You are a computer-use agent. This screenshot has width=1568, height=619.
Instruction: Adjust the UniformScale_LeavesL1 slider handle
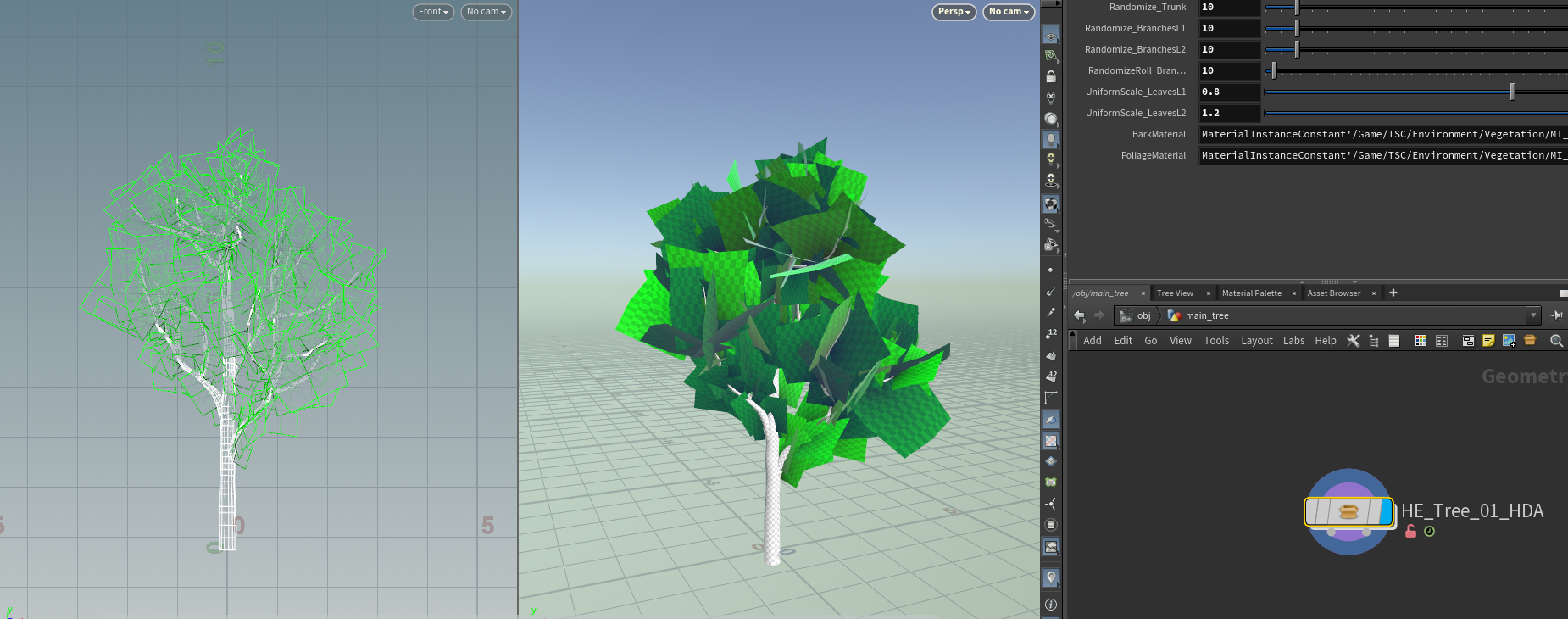click(1512, 92)
